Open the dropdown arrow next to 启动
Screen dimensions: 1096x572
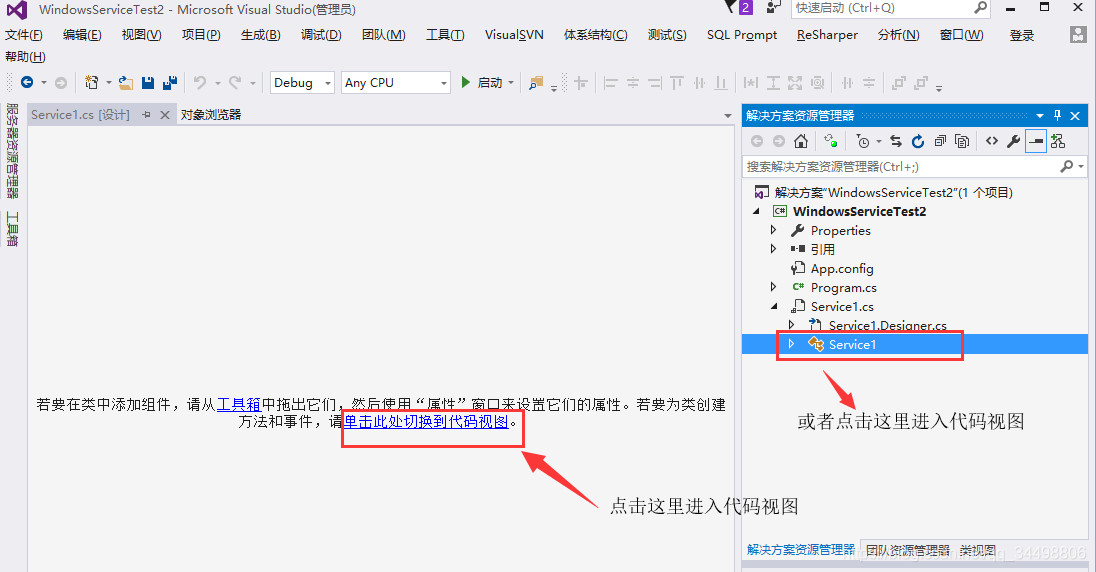[511, 83]
